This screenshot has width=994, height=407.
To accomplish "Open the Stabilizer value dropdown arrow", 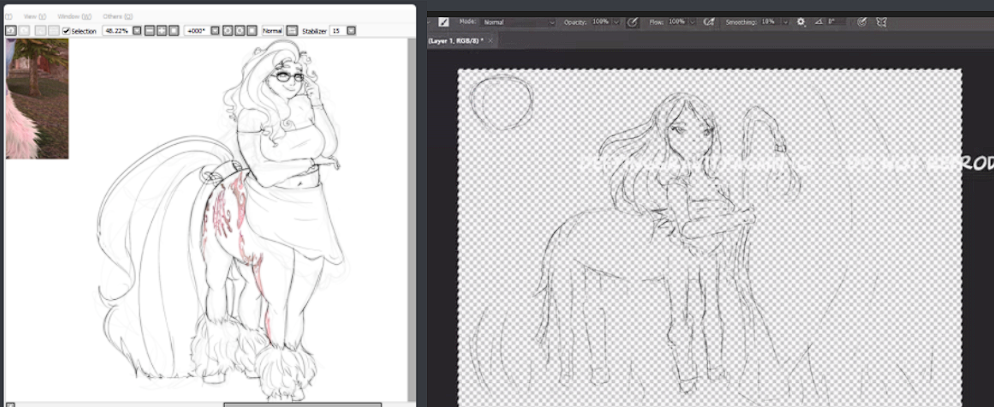I will [351, 30].
